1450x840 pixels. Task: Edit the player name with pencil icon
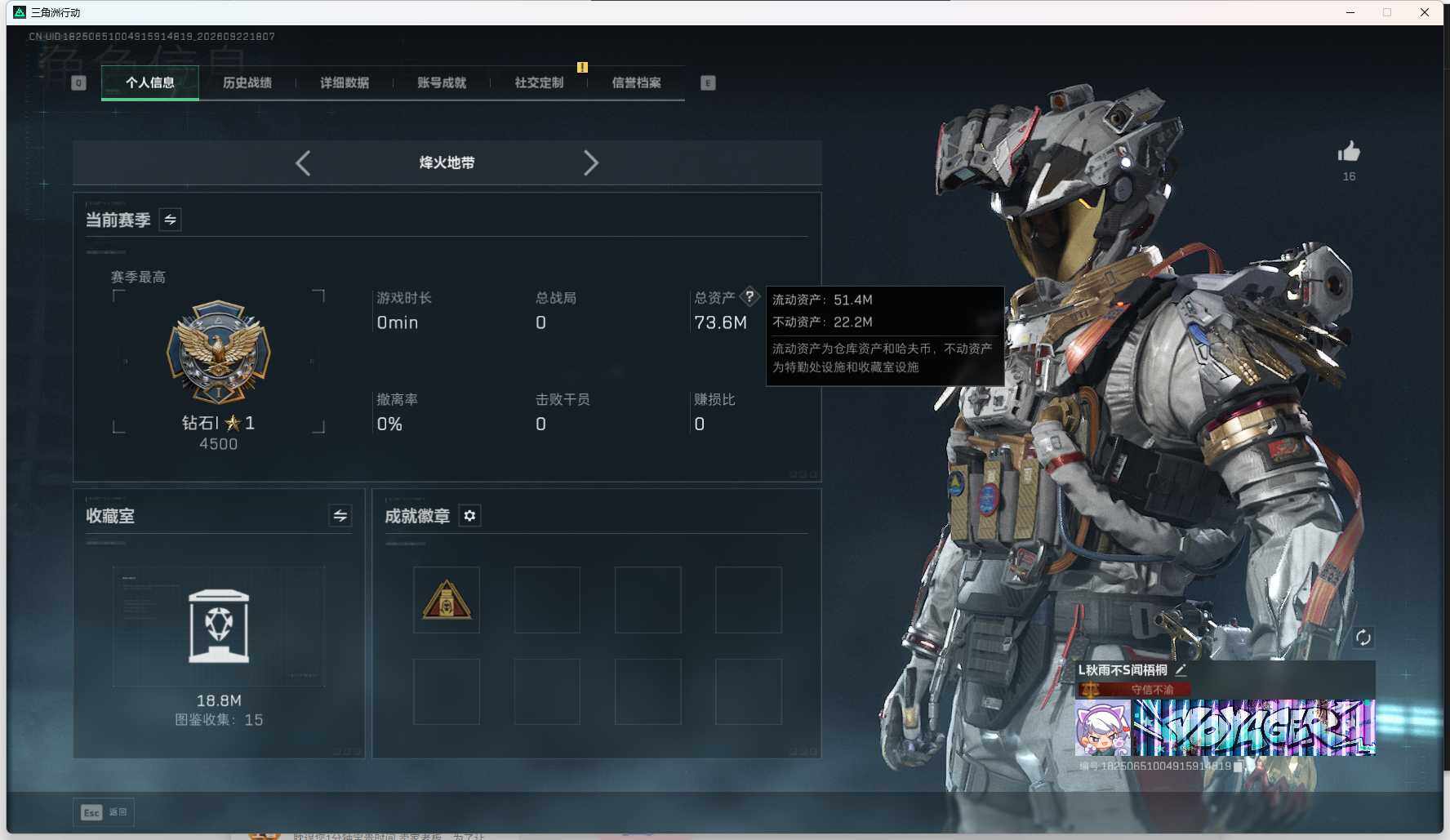pyautogui.click(x=1181, y=670)
